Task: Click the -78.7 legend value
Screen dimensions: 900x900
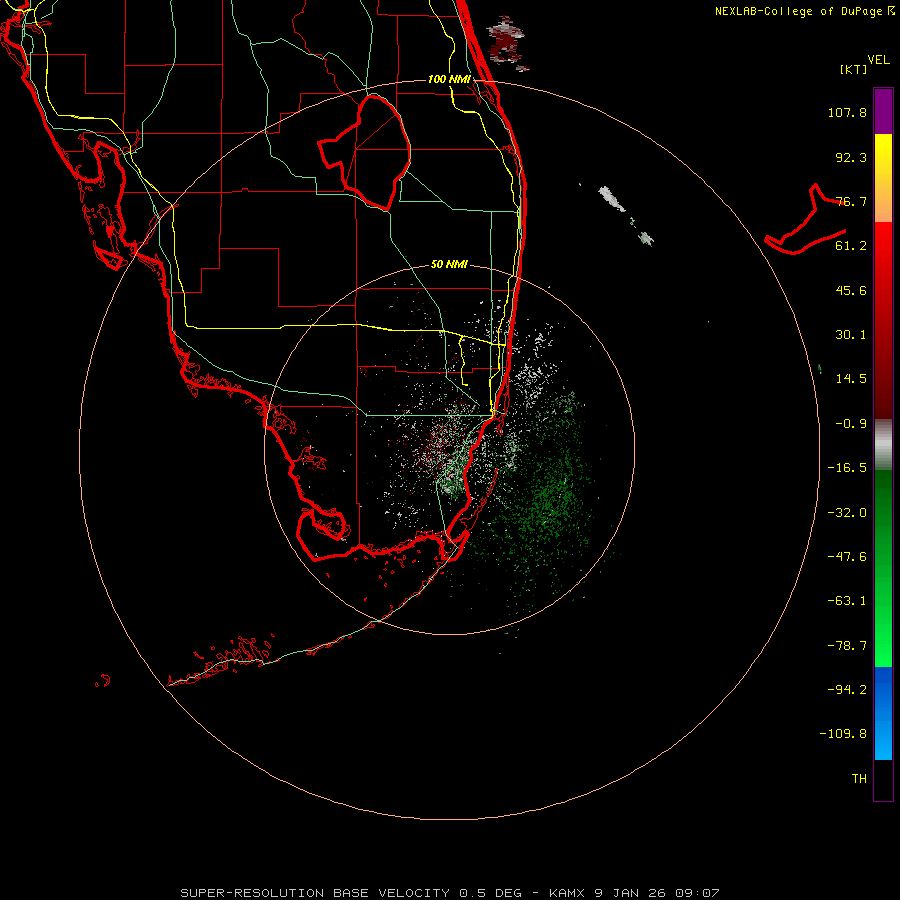Action: (847, 646)
